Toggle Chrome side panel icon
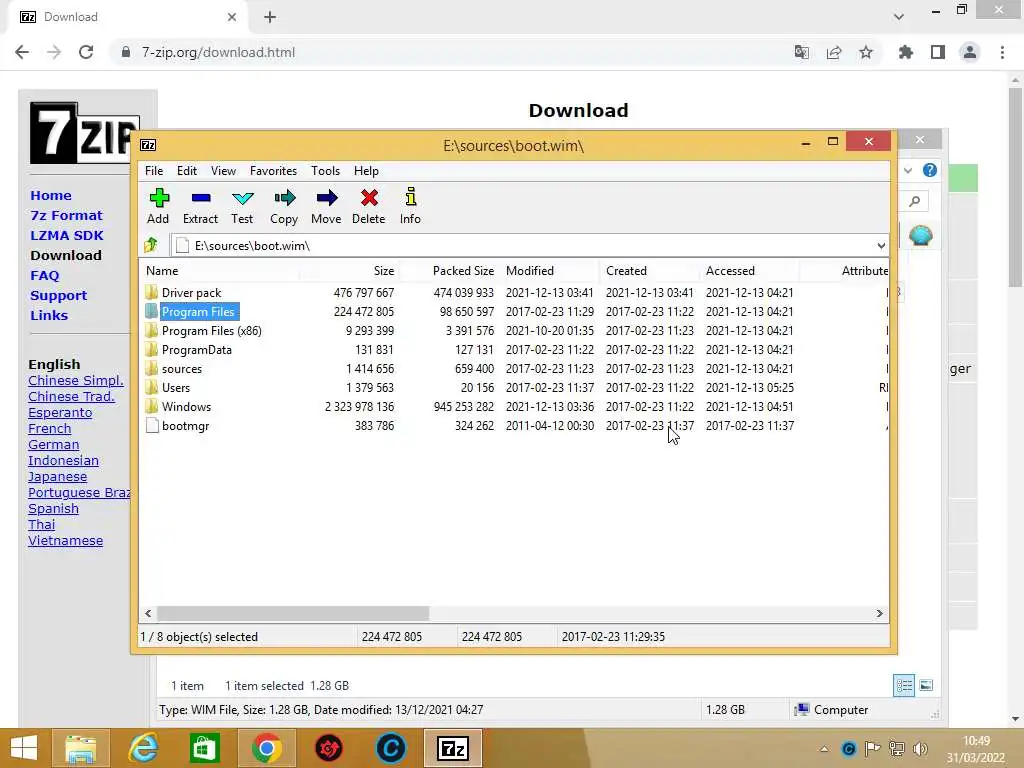Screen dimensions: 1024x768 coord(938,52)
